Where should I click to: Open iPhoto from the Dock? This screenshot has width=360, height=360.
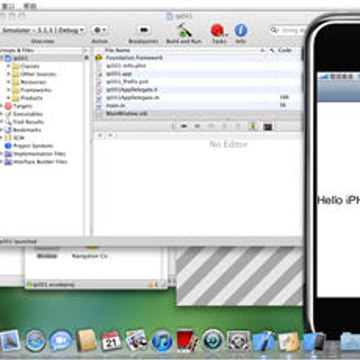point(136,341)
